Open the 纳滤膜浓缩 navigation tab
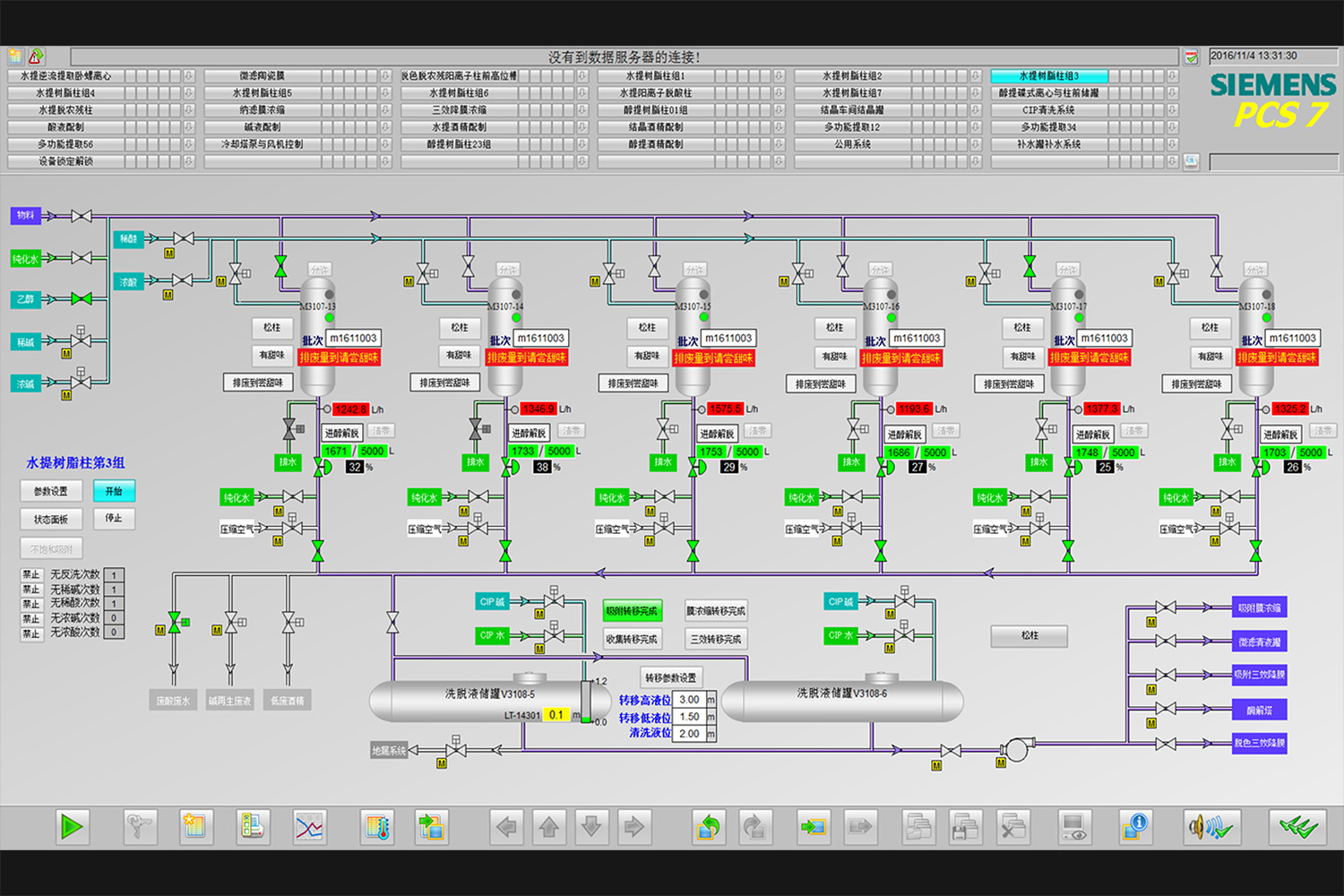Image resolution: width=1344 pixels, height=896 pixels. (262, 110)
